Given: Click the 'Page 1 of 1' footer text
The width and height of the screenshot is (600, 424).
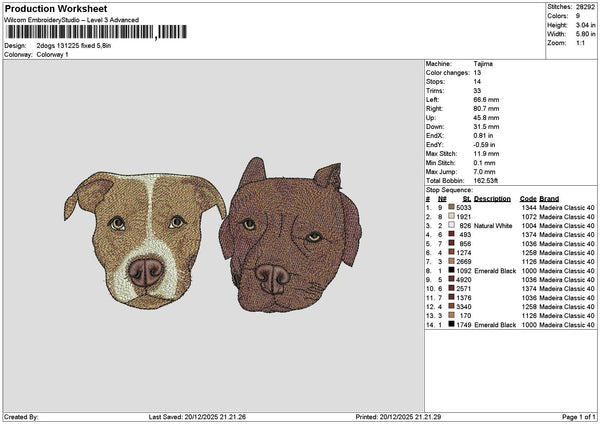Looking at the screenshot, I should [x=579, y=417].
